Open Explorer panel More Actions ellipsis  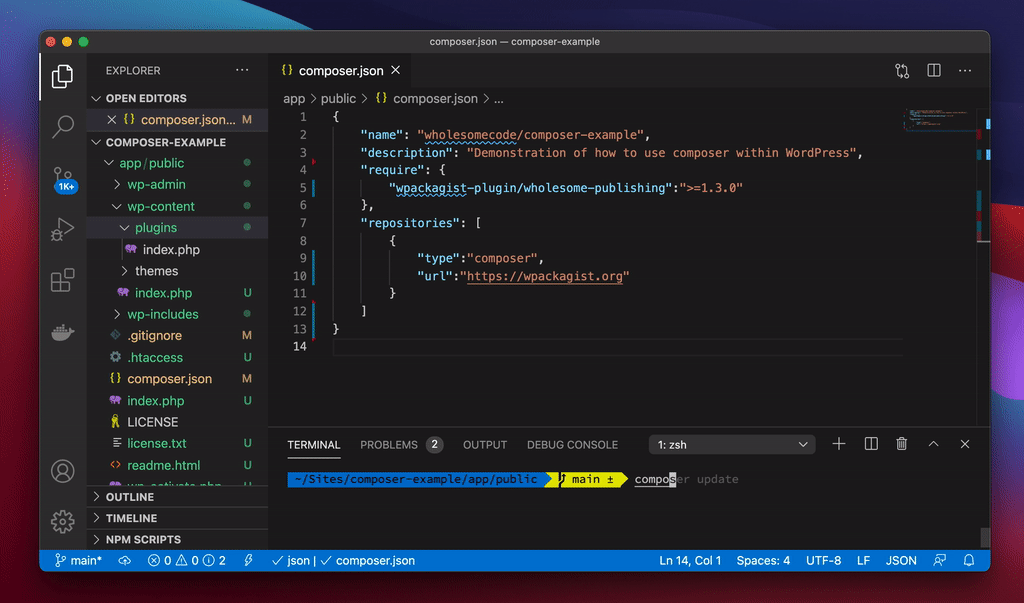click(242, 70)
